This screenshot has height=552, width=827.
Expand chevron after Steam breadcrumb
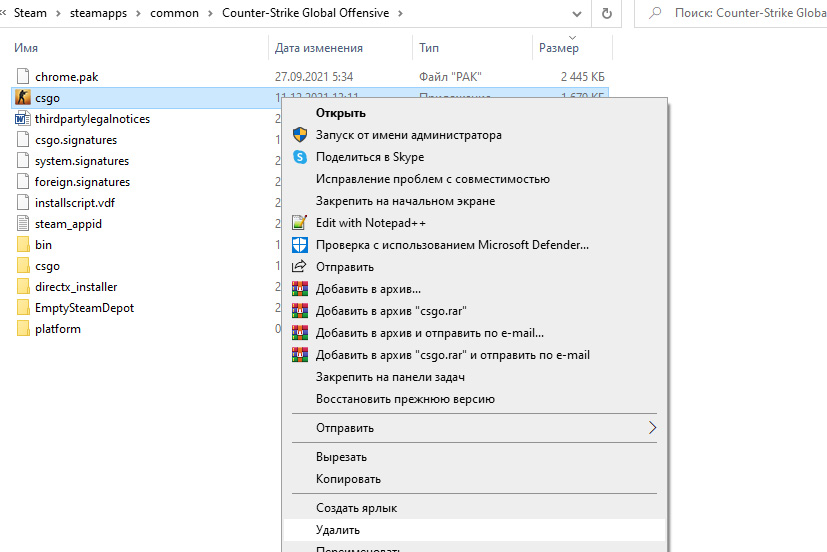(58, 13)
